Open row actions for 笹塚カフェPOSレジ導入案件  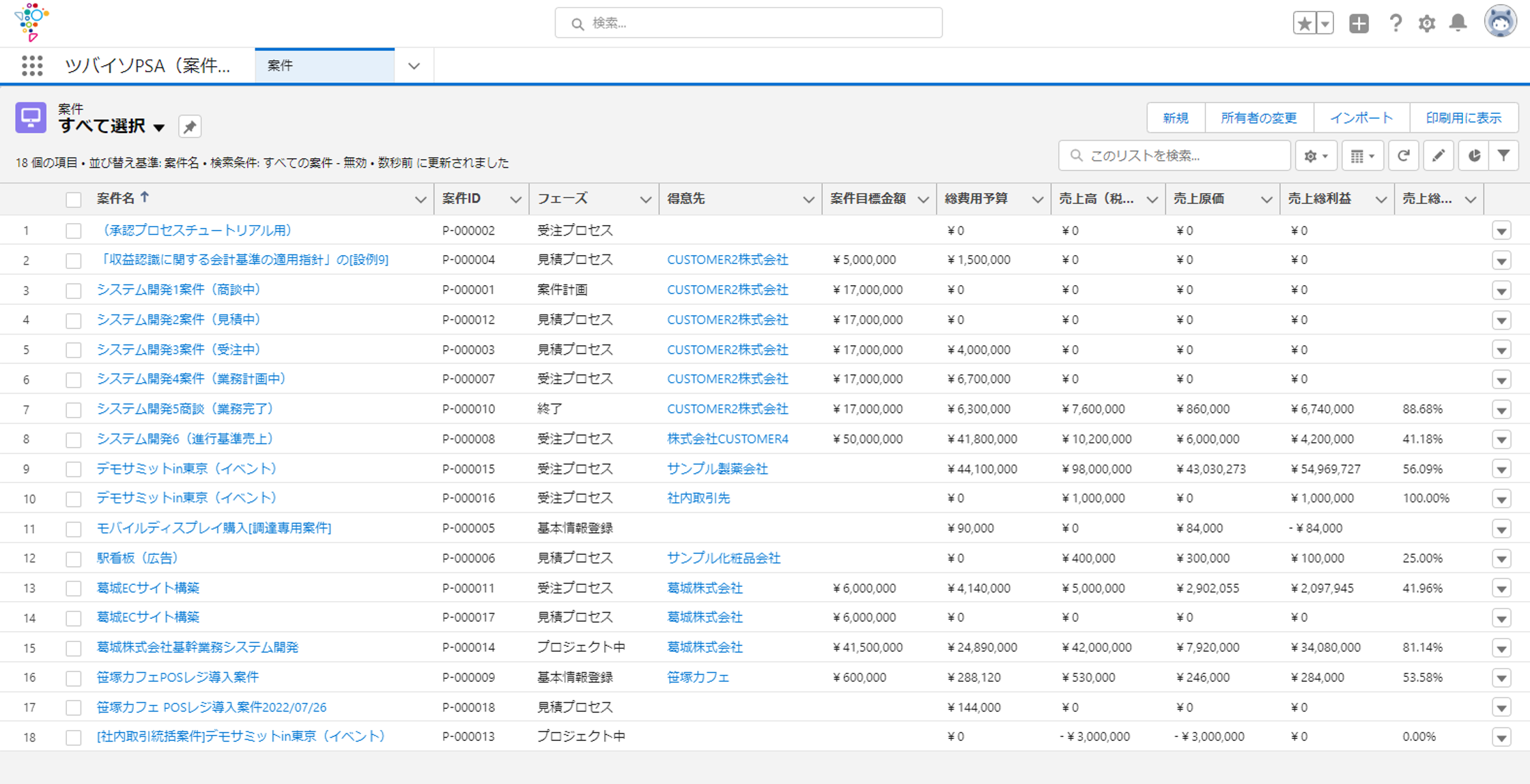coord(1501,678)
